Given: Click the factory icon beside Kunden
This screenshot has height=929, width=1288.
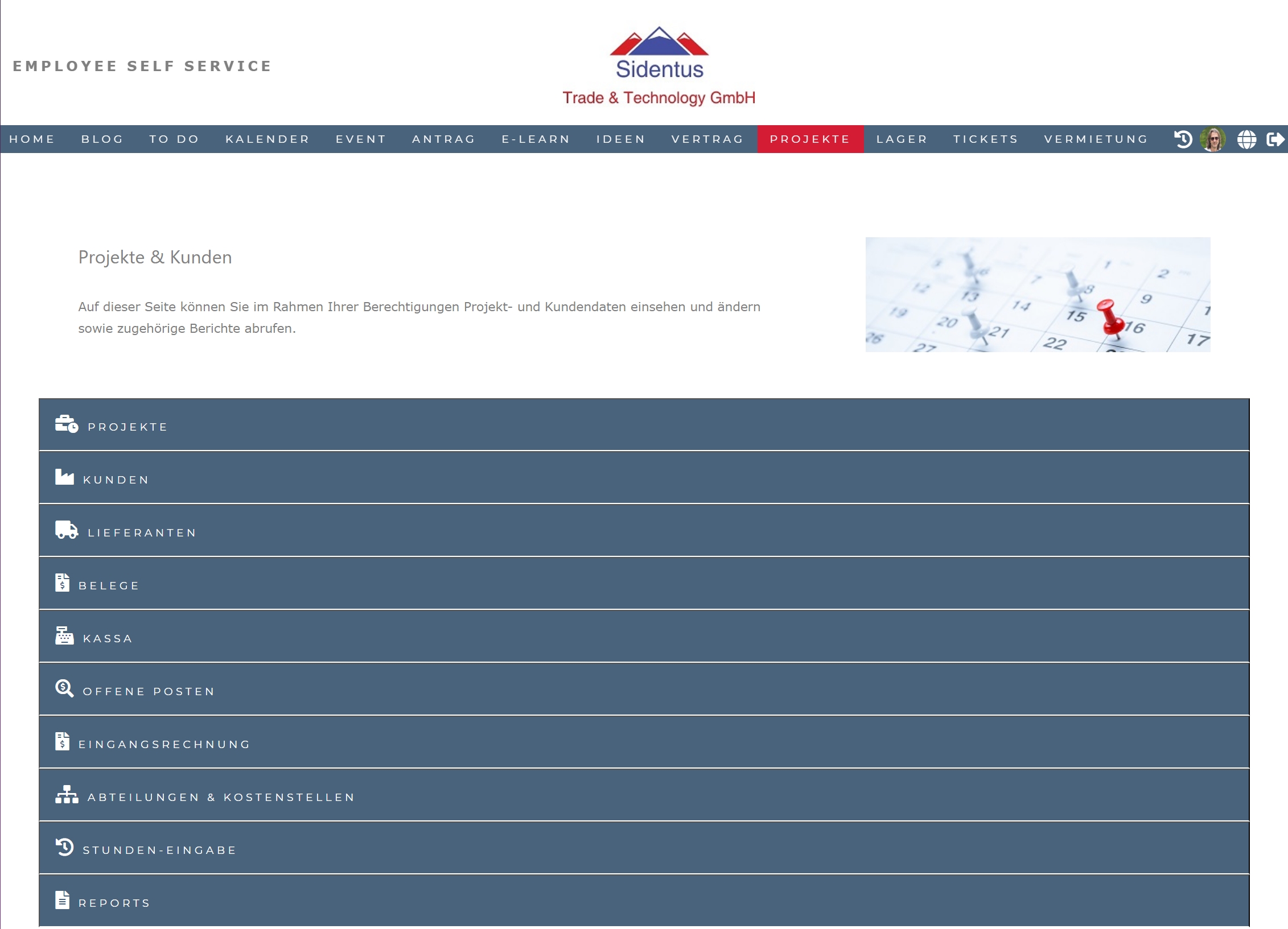Looking at the screenshot, I should pyautogui.click(x=64, y=477).
